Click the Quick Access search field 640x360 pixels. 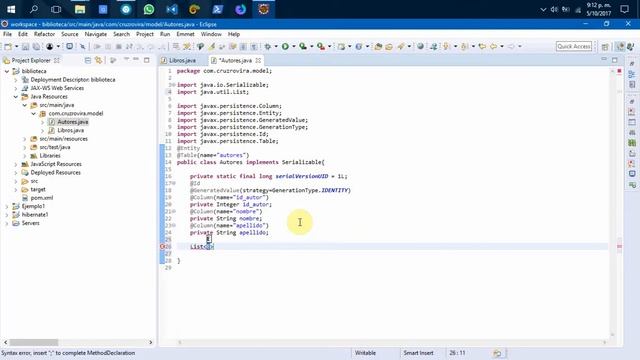click(573, 47)
